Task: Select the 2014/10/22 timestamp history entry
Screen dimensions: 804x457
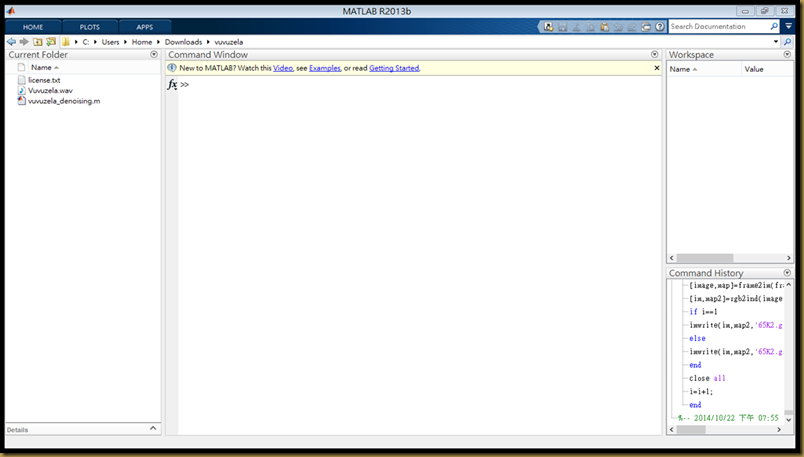Action: [728, 418]
